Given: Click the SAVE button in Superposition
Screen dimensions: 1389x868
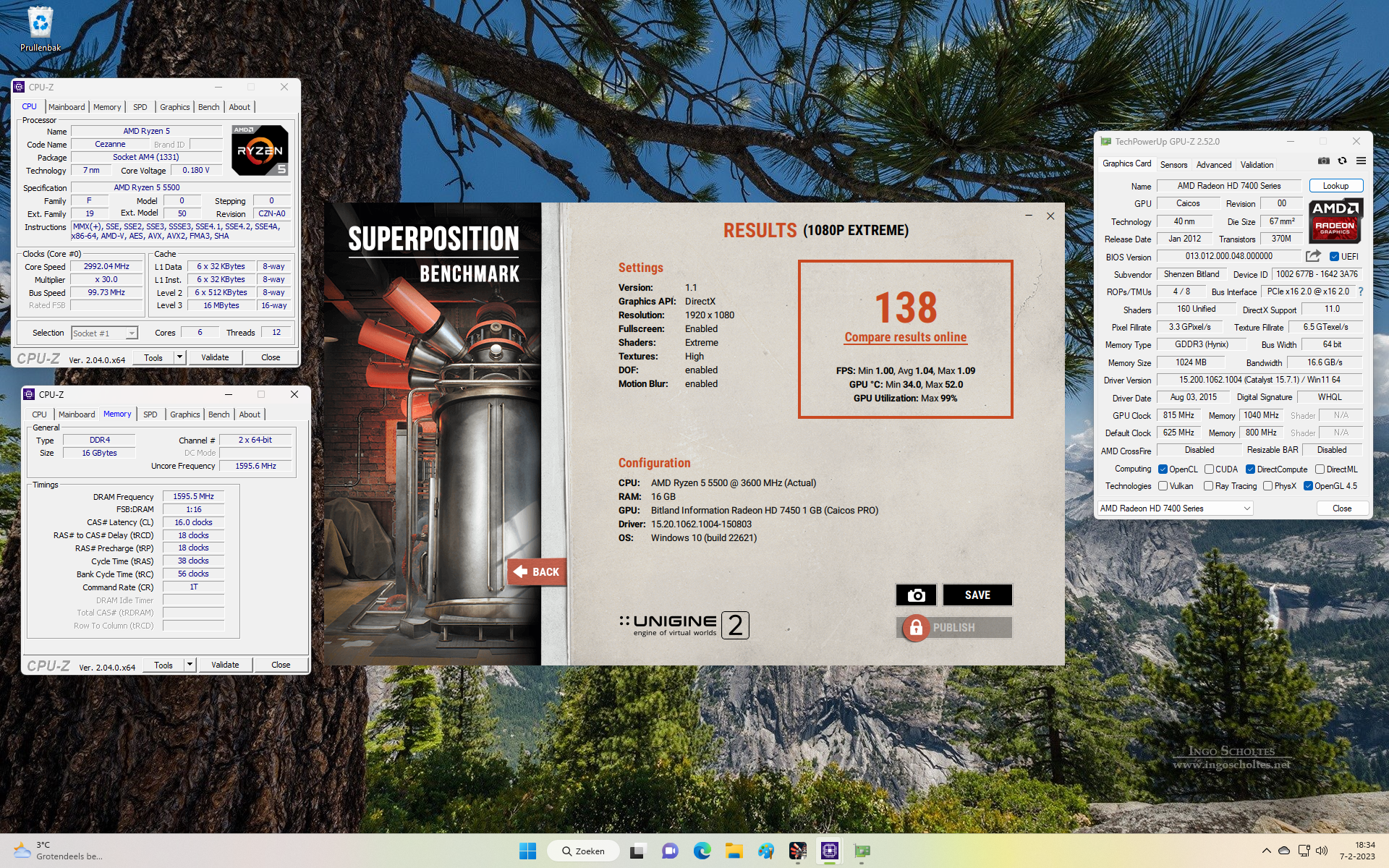Looking at the screenshot, I should tap(977, 595).
